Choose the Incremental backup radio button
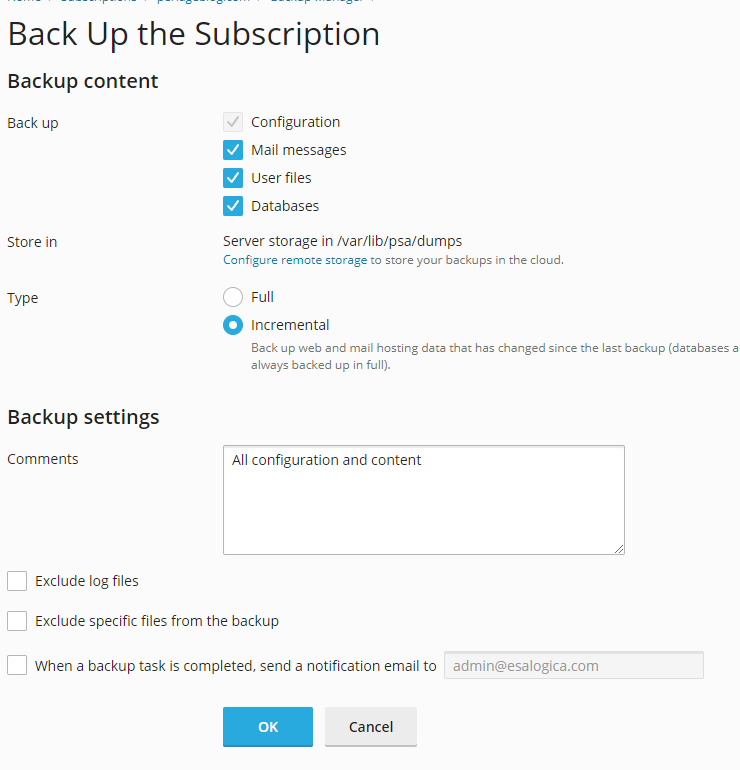 [x=233, y=325]
